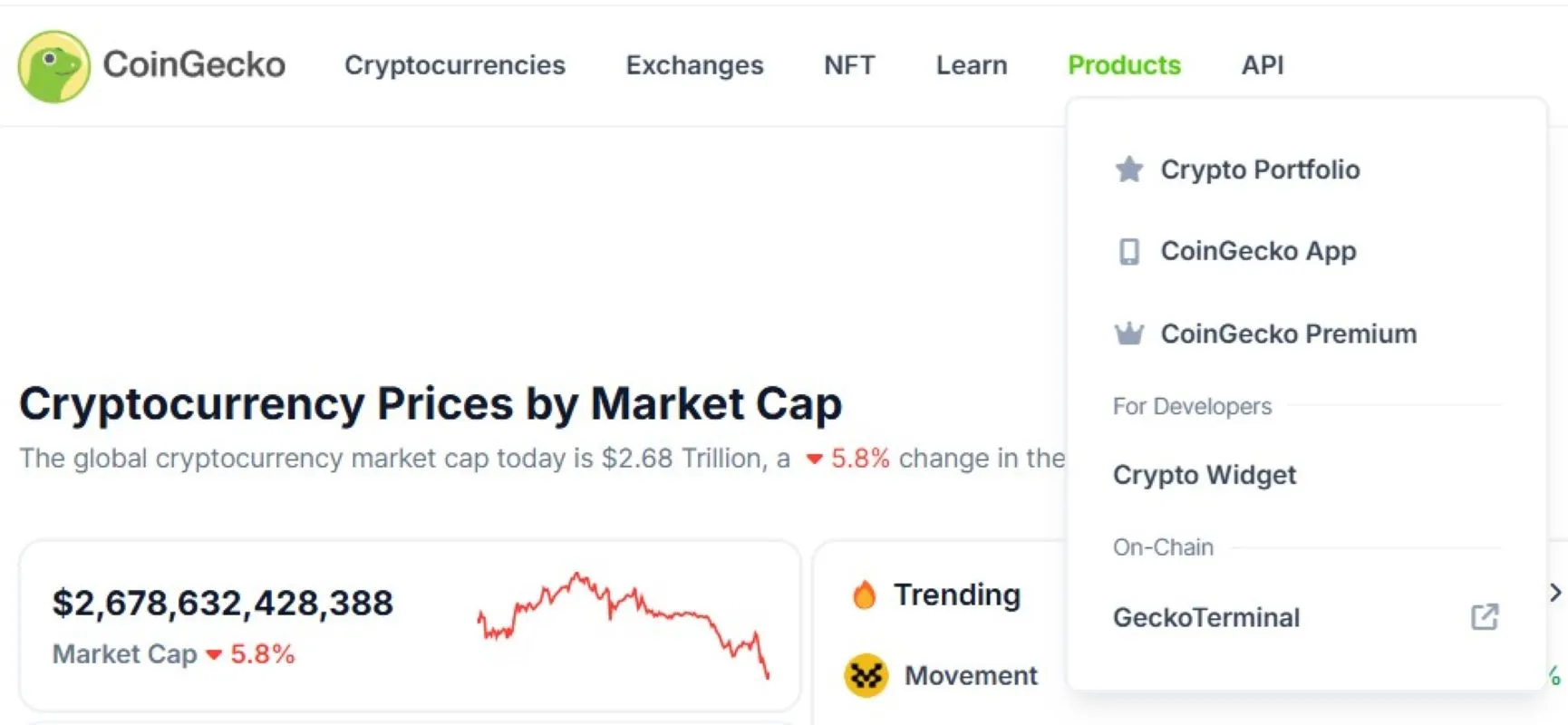Go to the API page
Viewport: 1568px width, 725px height.
click(1262, 65)
